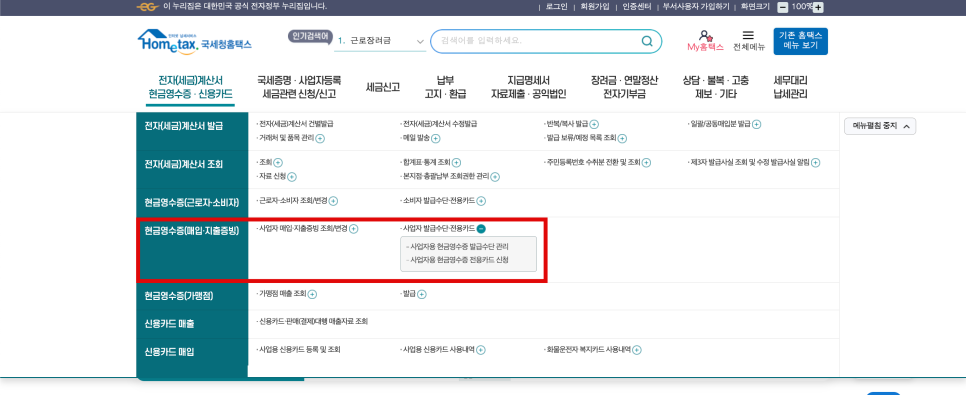Click 회원가입 link
The width and height of the screenshot is (966, 395).
coord(595,7)
